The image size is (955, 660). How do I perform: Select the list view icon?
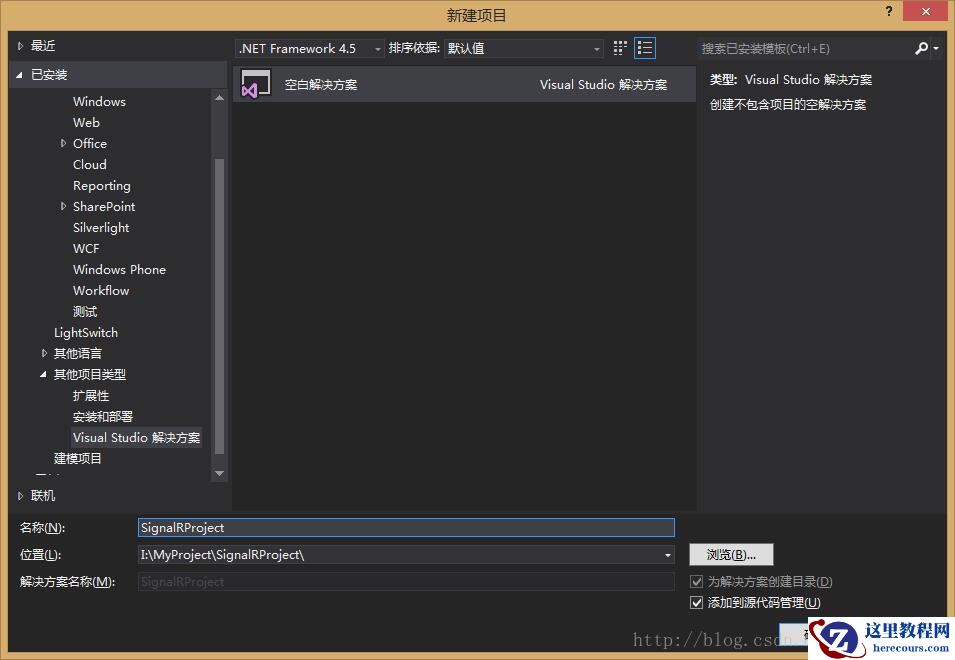[645, 47]
